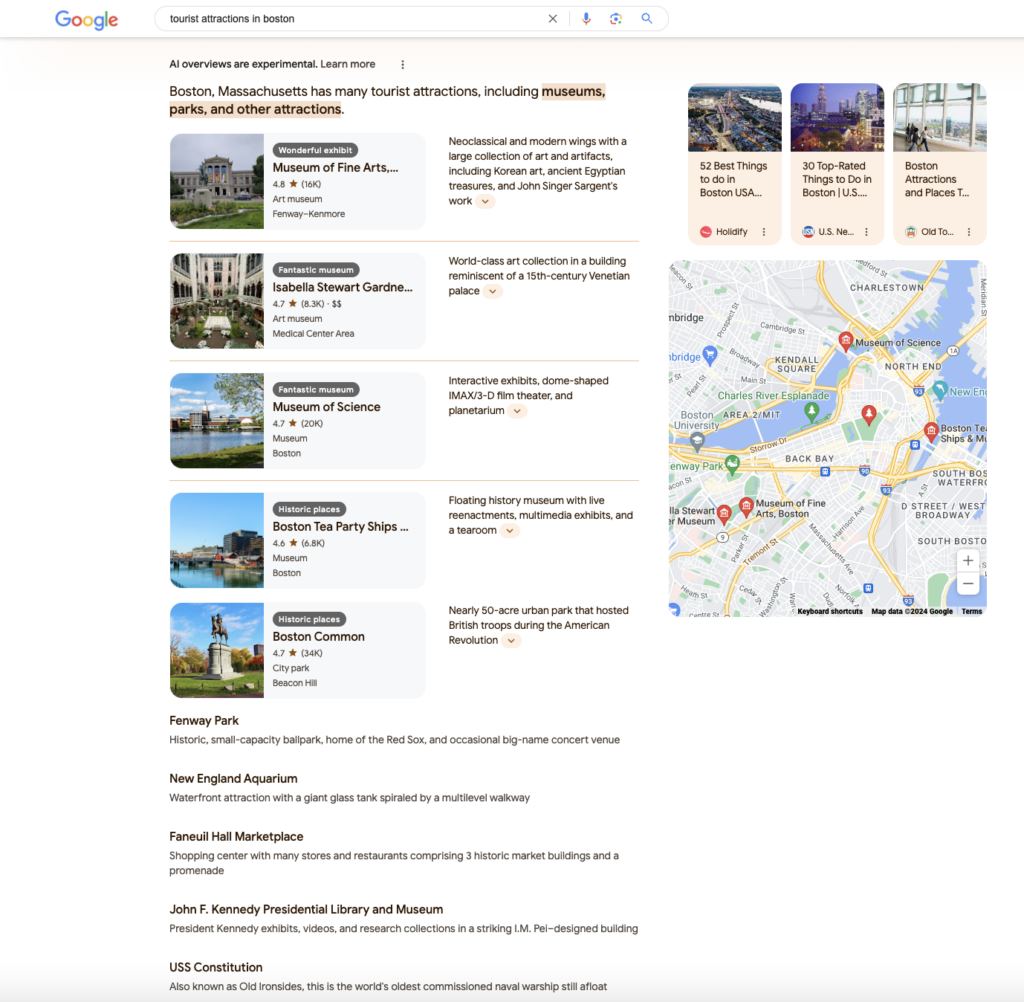This screenshot has height=1002, width=1024.
Task: Click inside the search query input field
Action: [353, 19]
